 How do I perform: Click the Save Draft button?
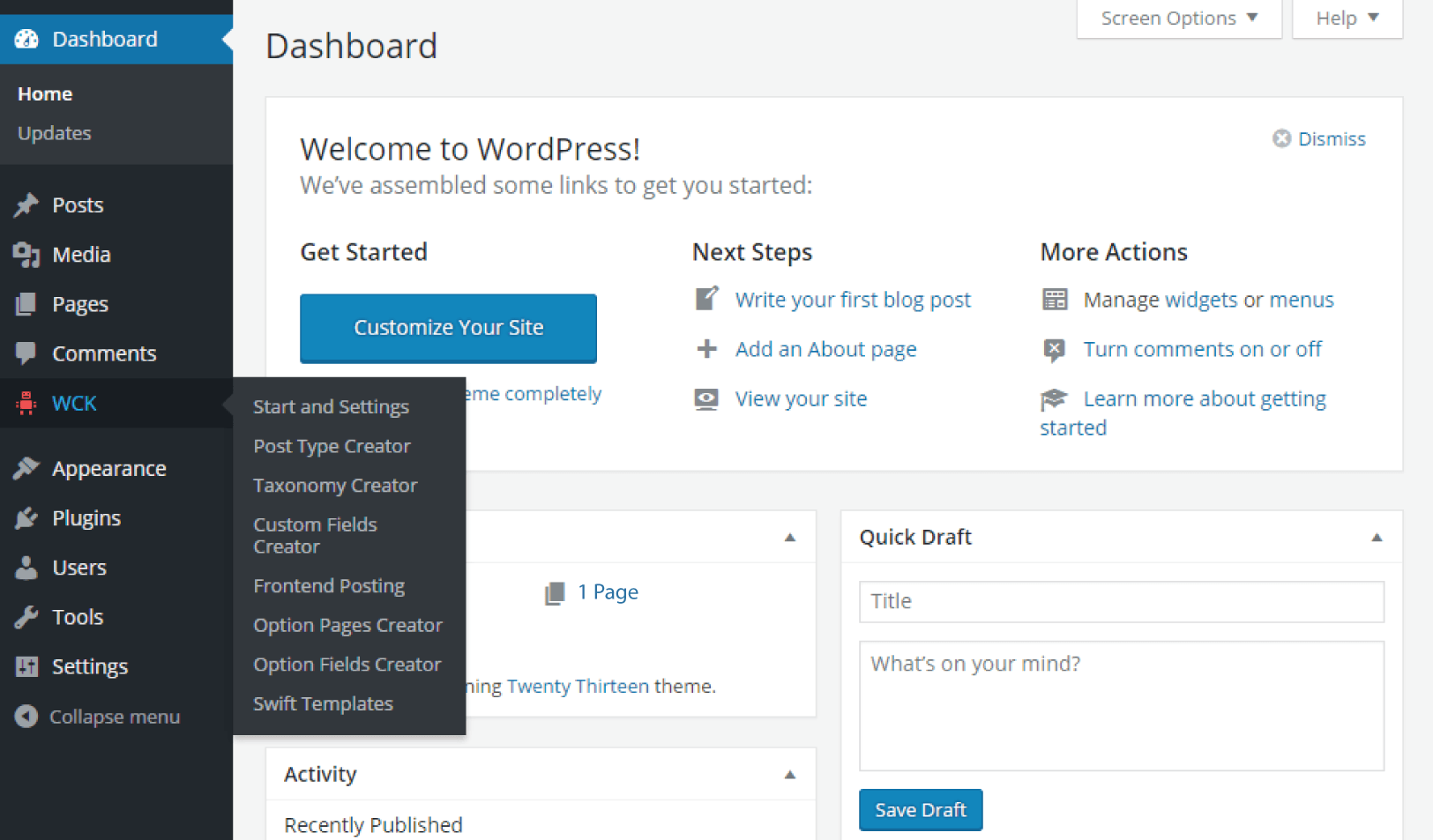point(921,810)
